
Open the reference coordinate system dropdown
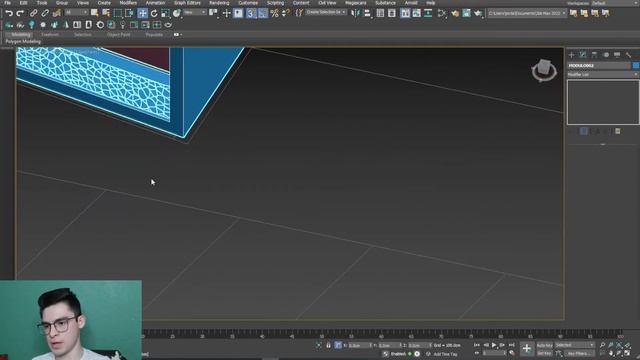[x=195, y=13]
